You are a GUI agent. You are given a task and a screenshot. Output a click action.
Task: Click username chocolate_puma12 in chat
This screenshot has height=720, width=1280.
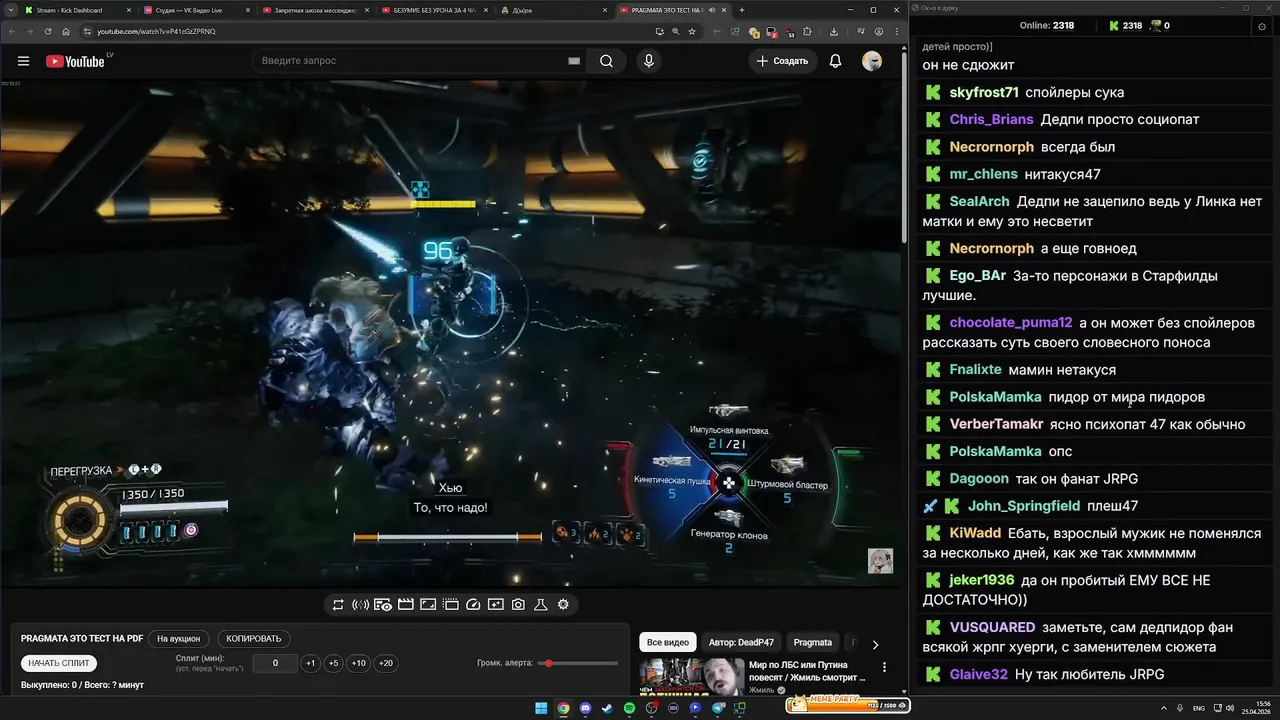coord(1011,323)
